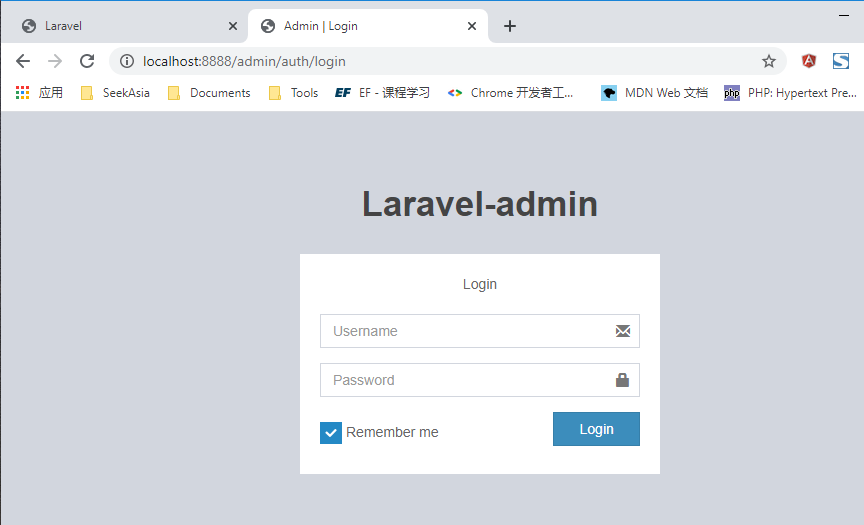864x525 pixels.
Task: Click the envelope icon in Username field
Action: pos(623,331)
